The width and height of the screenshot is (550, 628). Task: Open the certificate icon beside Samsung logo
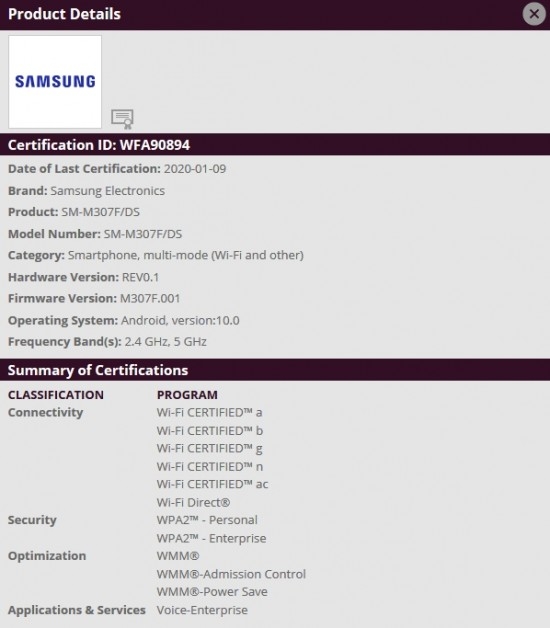tap(122, 119)
